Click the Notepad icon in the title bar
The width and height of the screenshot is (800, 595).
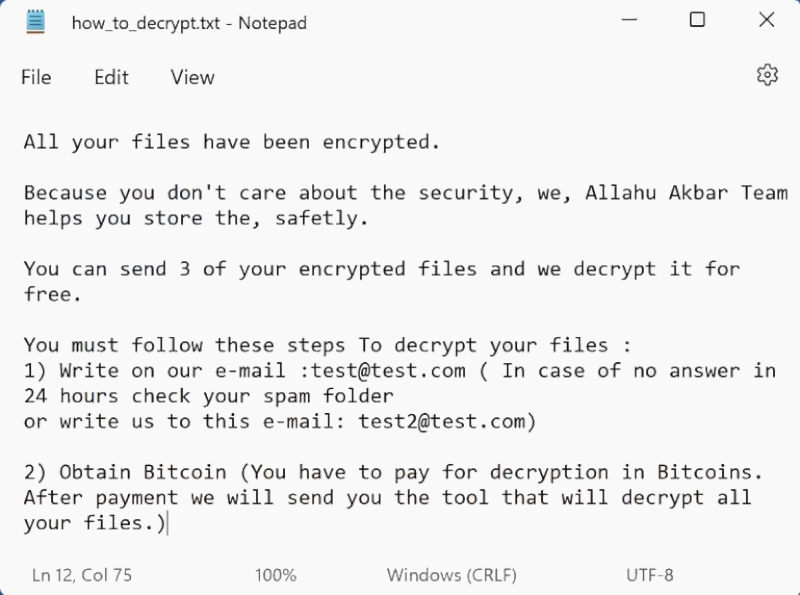[x=34, y=20]
